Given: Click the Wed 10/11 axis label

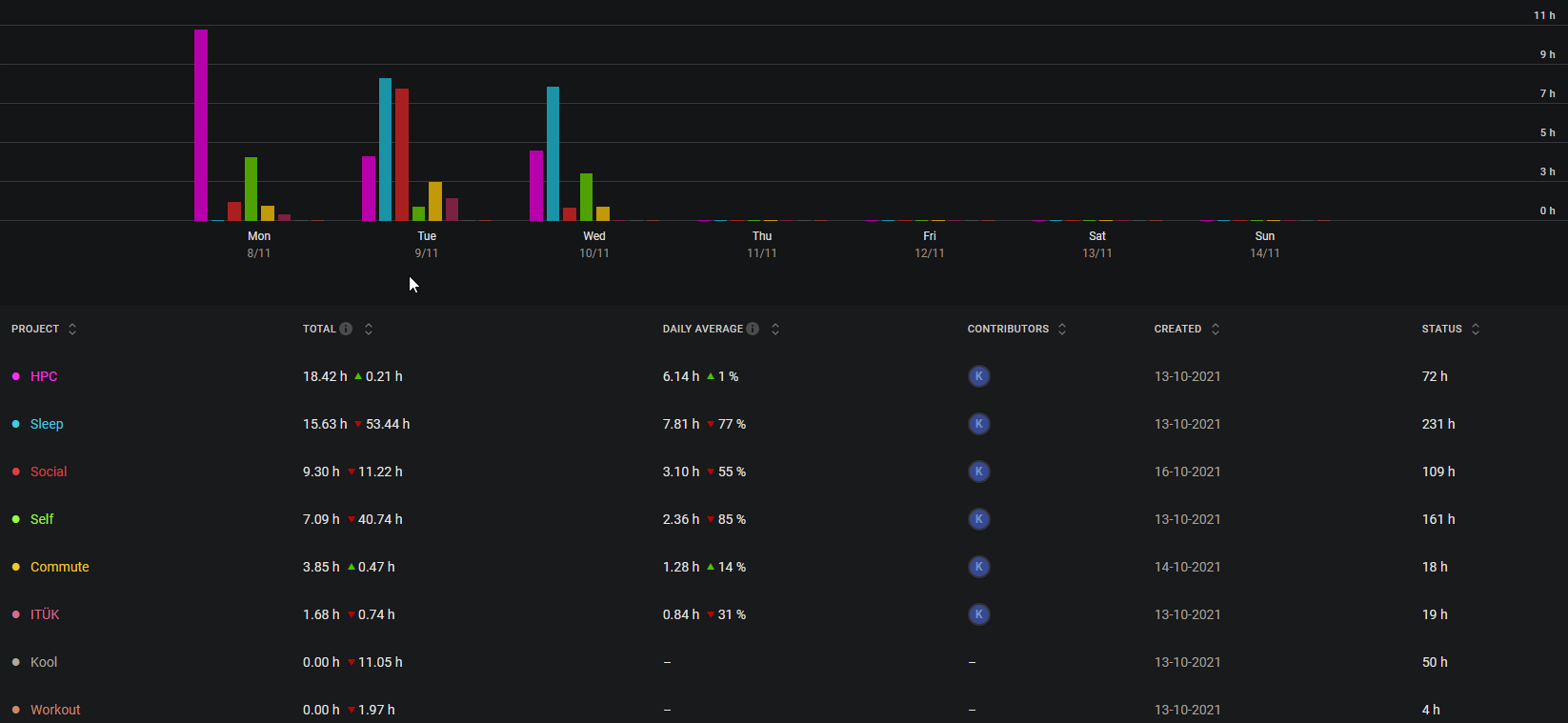Looking at the screenshot, I should tap(594, 244).
